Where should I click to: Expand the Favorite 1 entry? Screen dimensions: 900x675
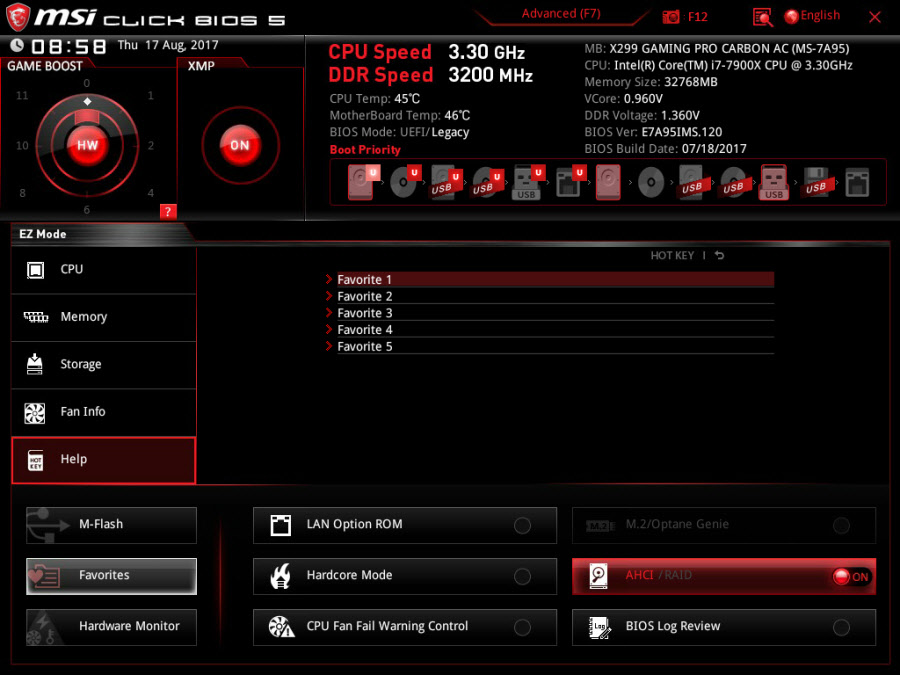365,280
